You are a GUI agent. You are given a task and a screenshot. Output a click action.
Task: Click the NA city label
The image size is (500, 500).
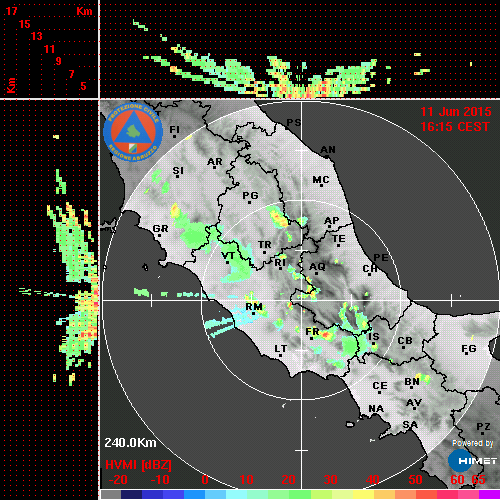(376, 409)
